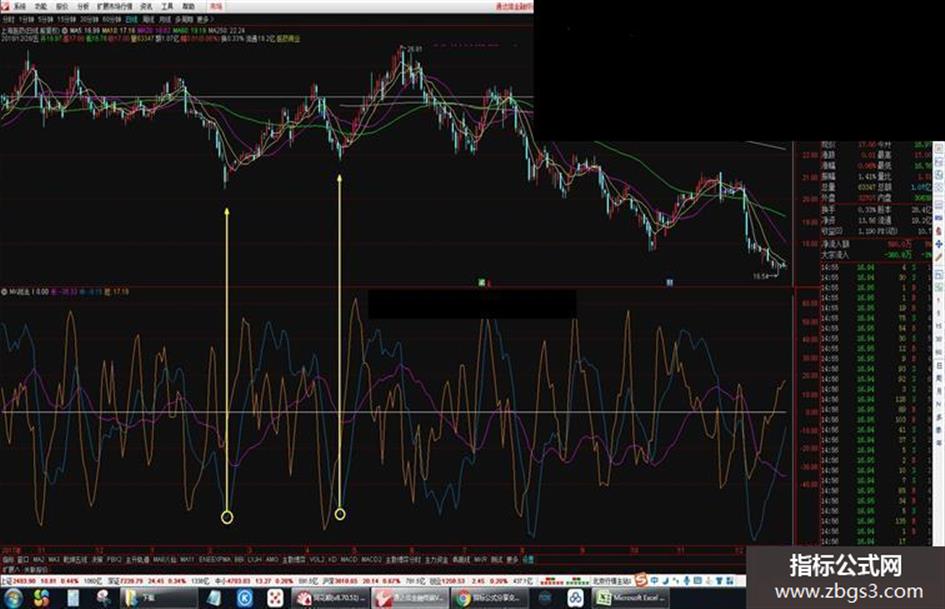Switch sub-indicator to FBI02
945x609 pixels.
(114, 560)
